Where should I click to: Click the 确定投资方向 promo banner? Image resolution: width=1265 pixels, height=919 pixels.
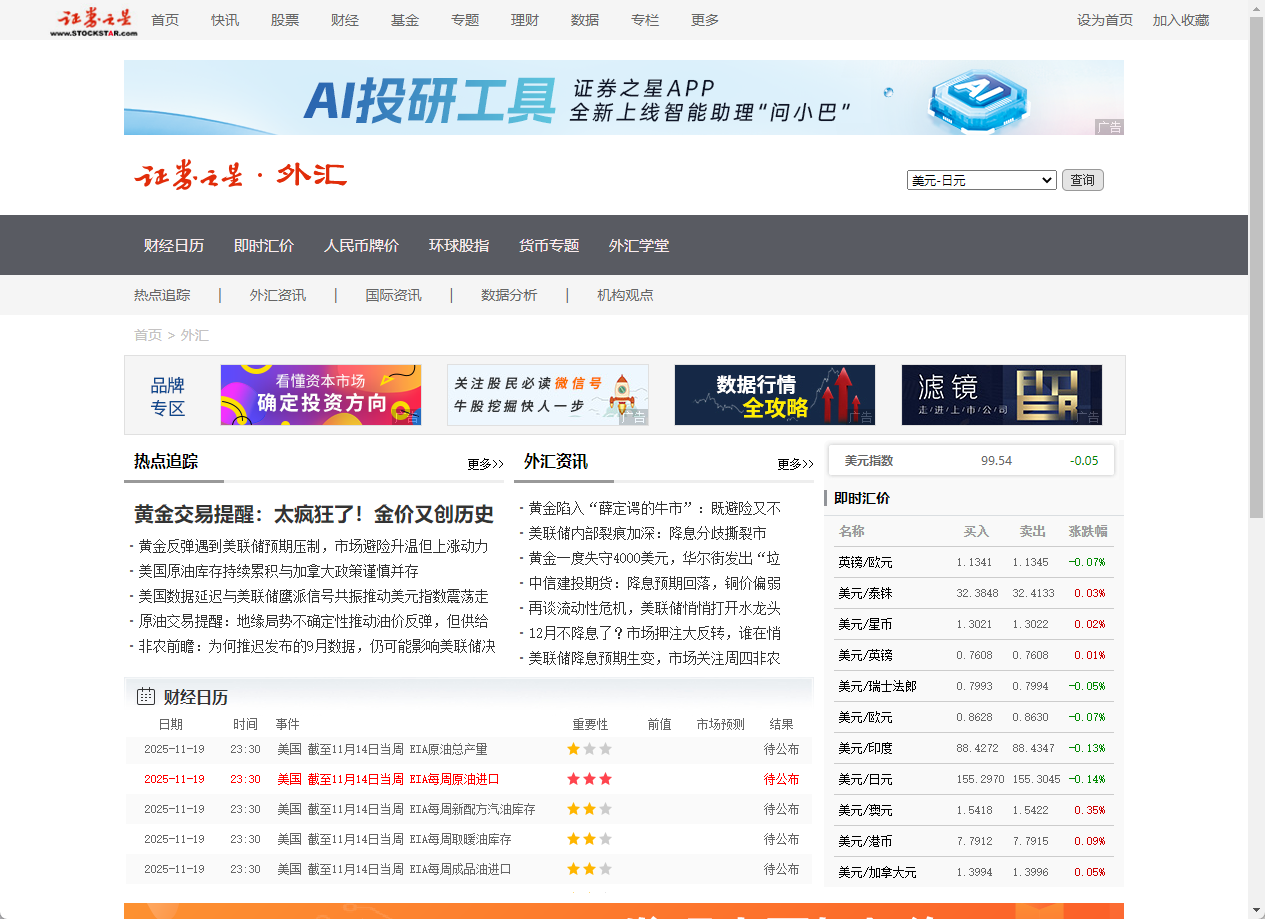(320, 394)
